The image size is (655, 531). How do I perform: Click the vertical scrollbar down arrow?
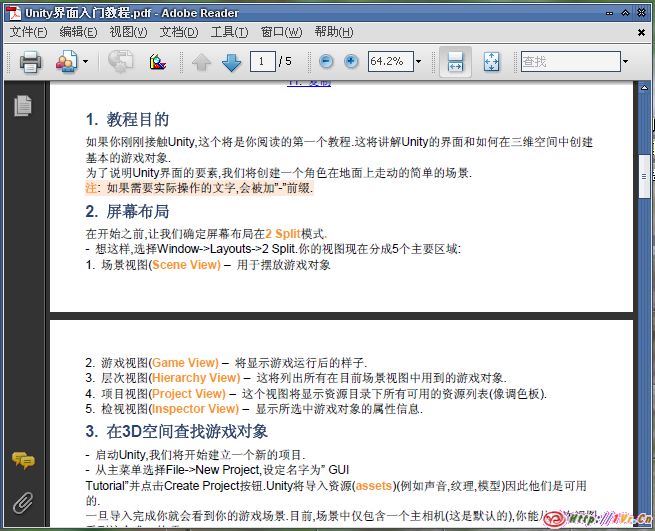(x=642, y=522)
